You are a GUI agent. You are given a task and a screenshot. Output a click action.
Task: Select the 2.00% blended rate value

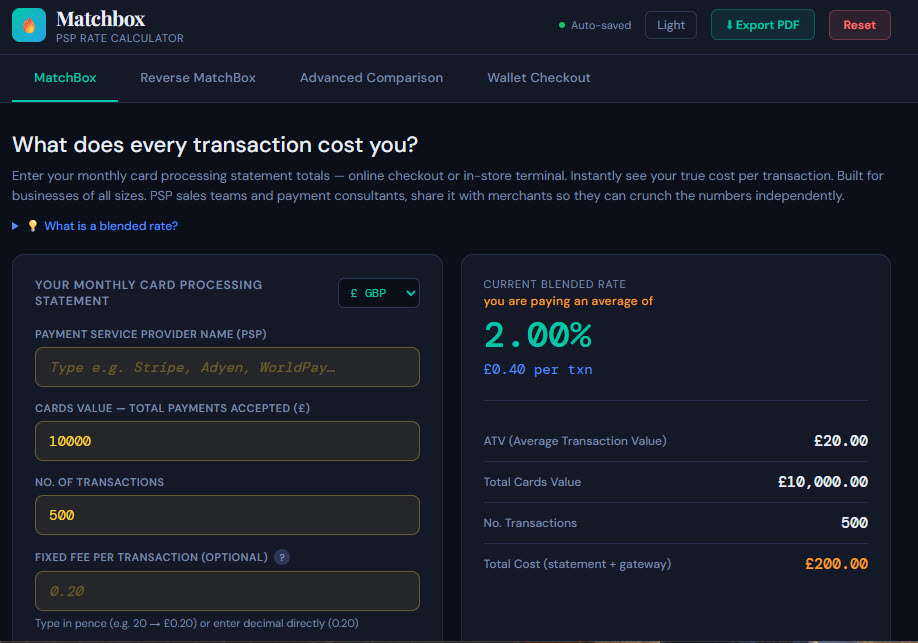click(537, 336)
